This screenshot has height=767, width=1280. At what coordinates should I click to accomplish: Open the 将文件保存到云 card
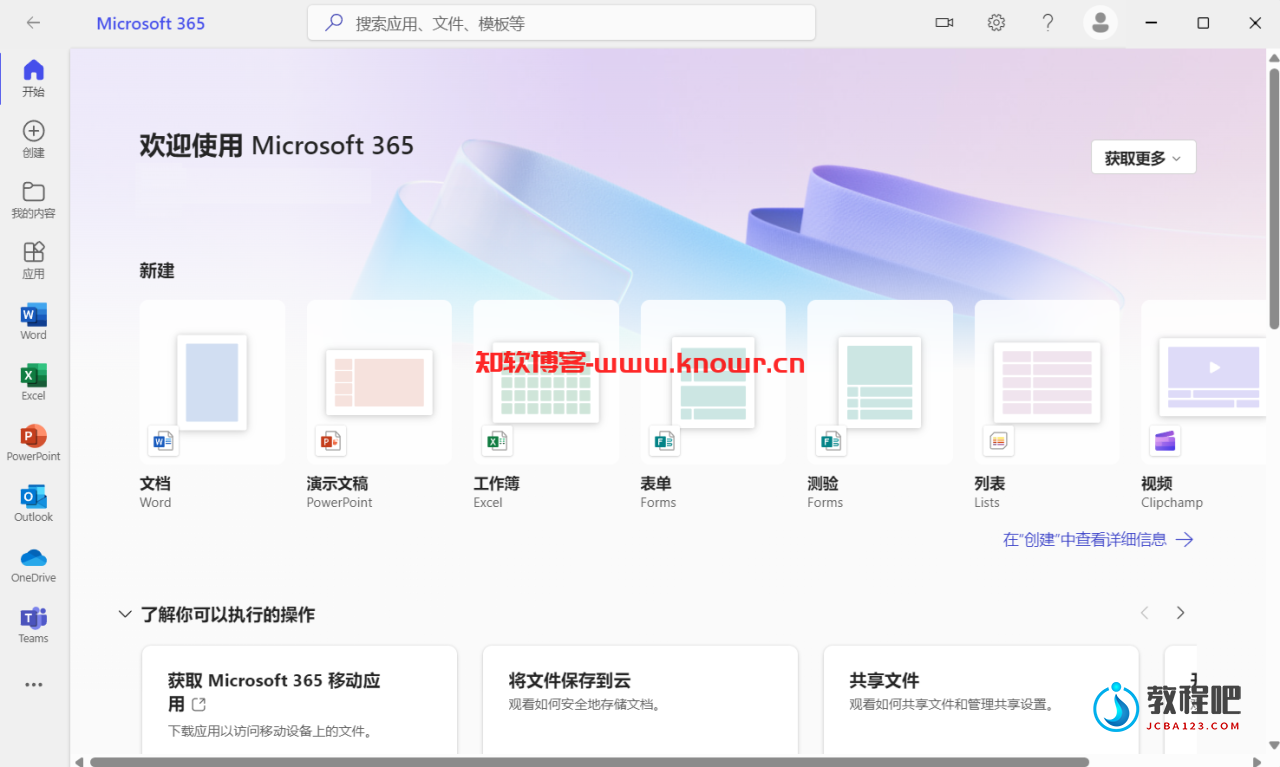tap(640, 700)
